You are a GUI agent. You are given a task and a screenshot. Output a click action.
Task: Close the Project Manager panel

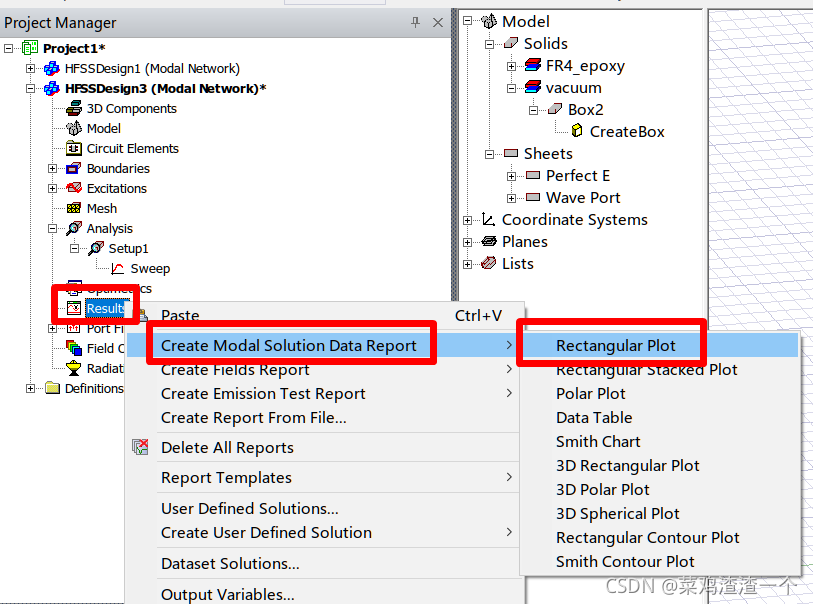[438, 22]
